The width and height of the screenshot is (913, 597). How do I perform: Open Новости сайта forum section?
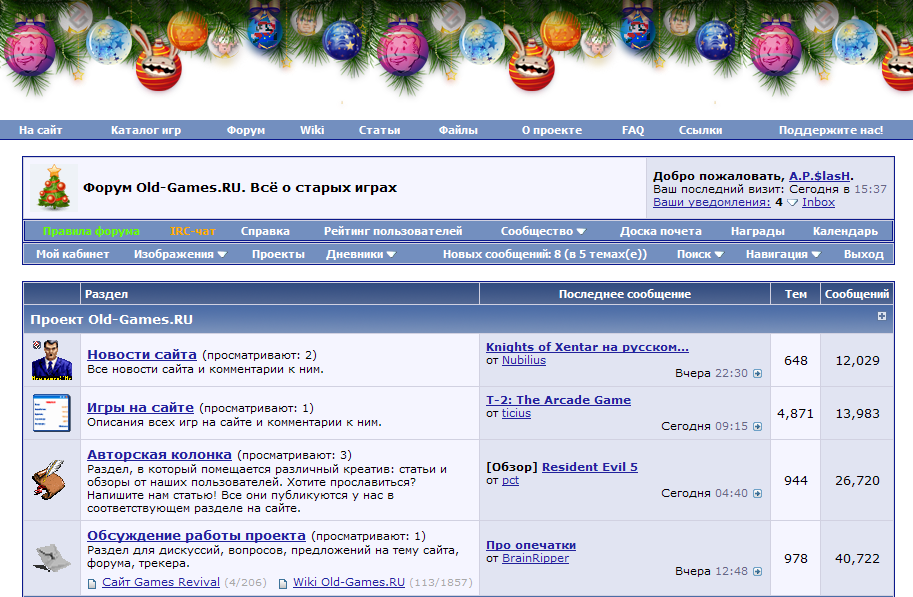tap(141, 354)
